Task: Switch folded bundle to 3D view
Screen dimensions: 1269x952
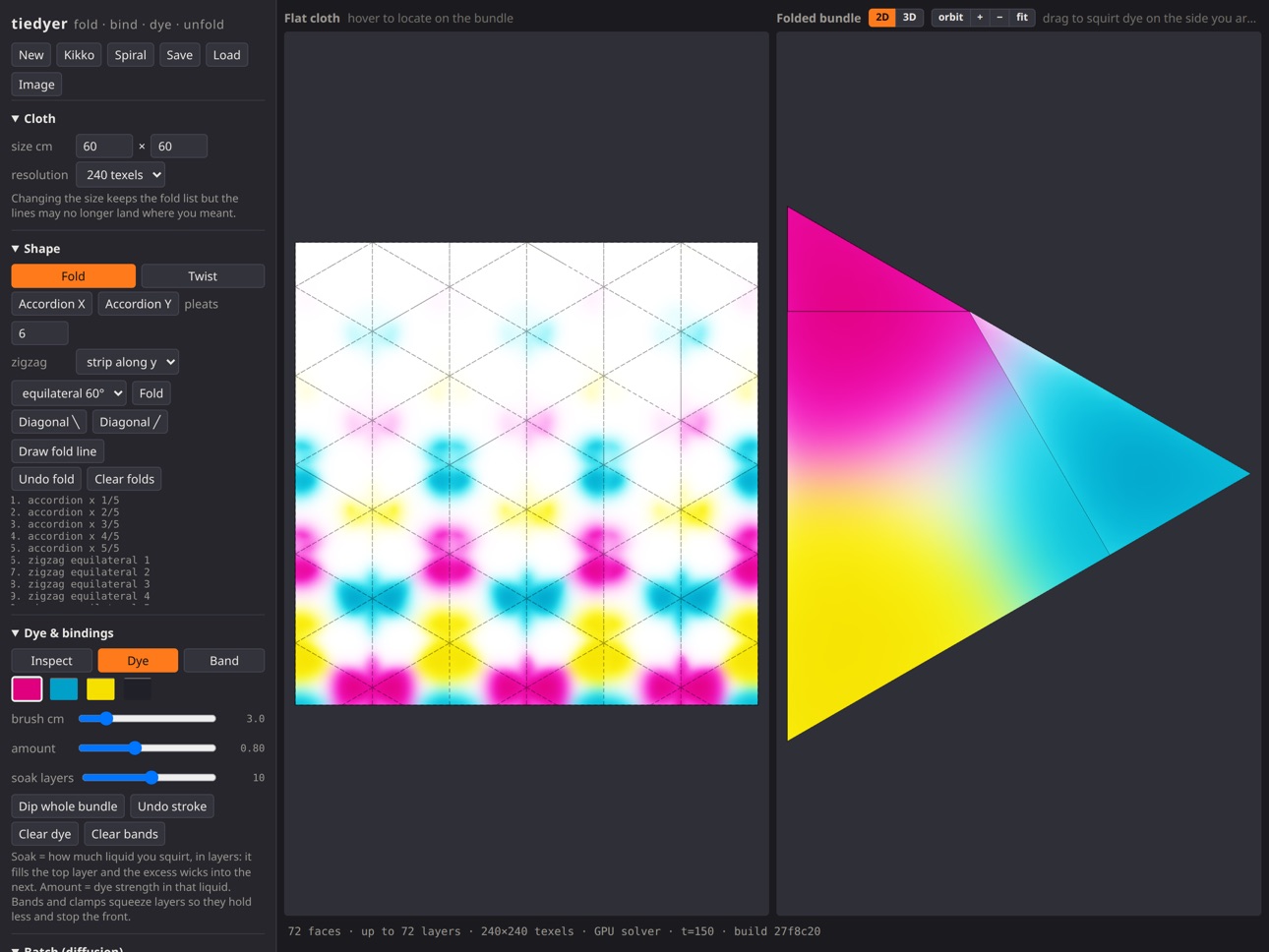Action: point(910,18)
